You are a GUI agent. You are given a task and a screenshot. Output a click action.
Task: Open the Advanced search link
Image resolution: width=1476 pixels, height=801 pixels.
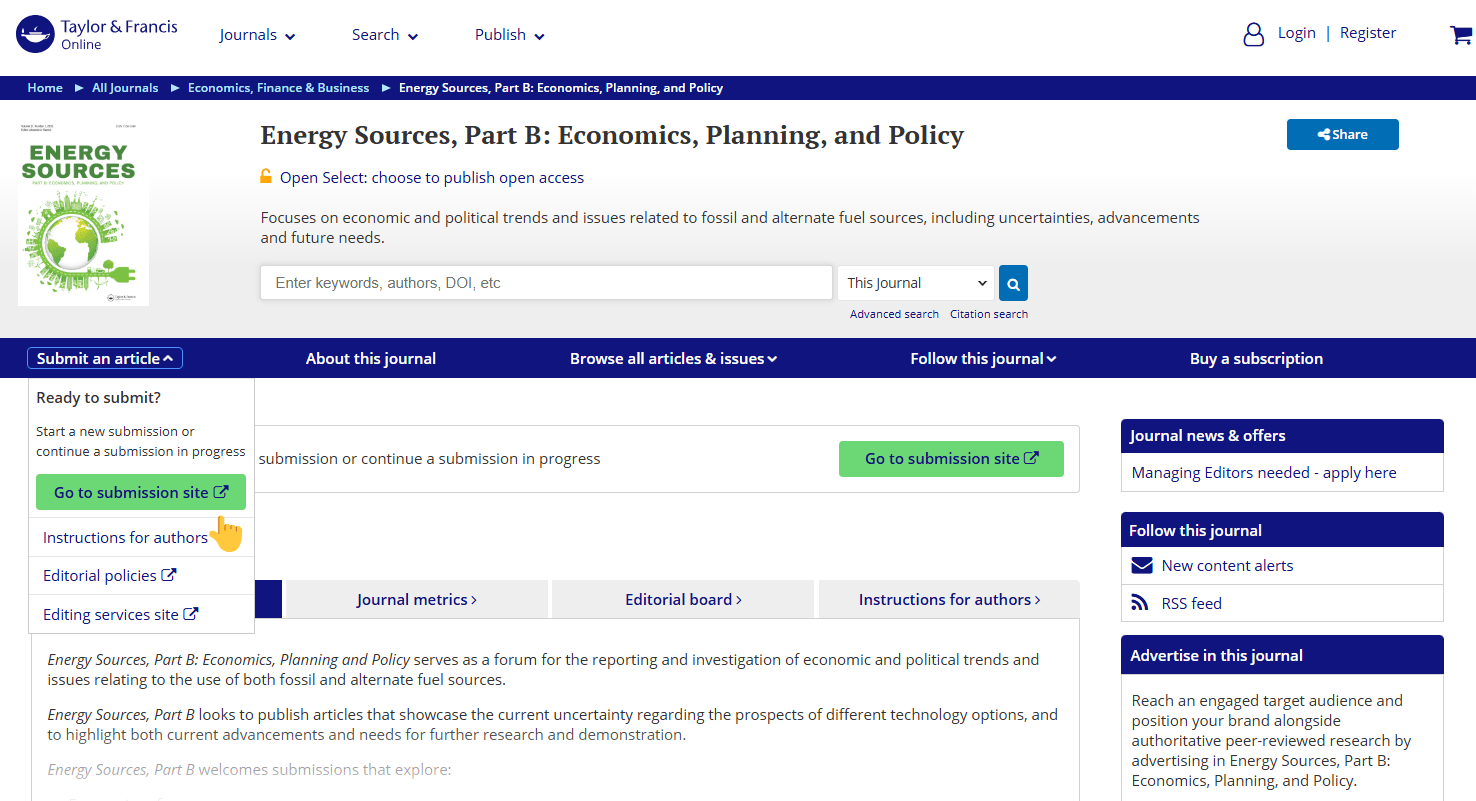(894, 314)
